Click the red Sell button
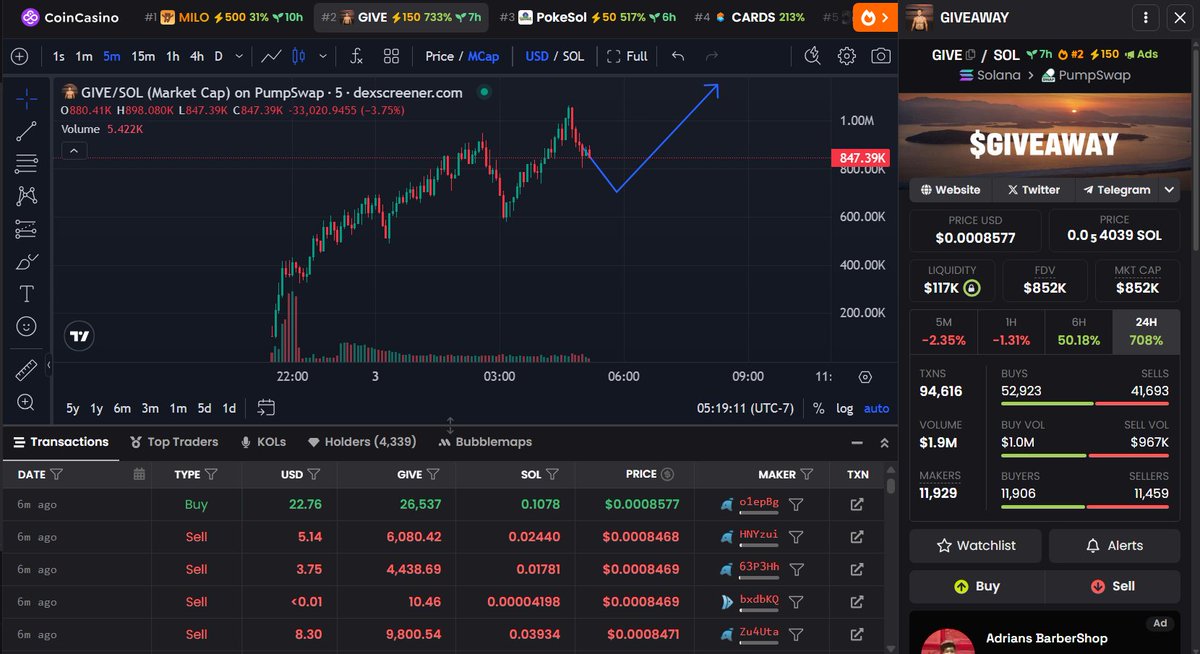1200x654 pixels. coord(1112,586)
